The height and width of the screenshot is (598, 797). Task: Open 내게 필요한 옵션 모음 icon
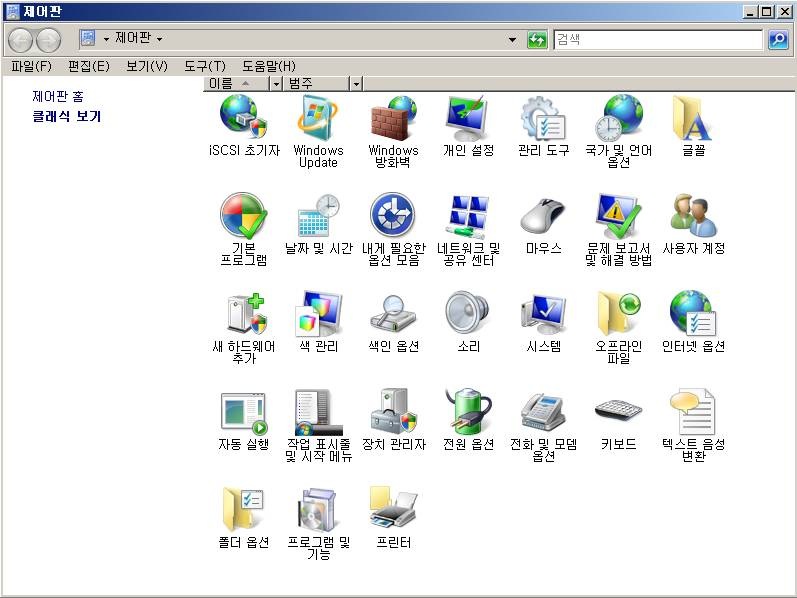[x=393, y=216]
